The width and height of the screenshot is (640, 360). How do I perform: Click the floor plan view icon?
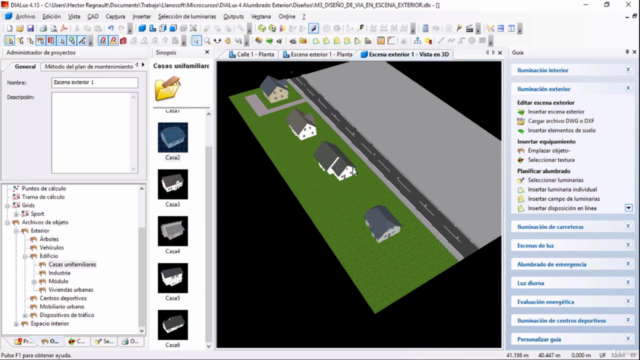click(x=153, y=28)
